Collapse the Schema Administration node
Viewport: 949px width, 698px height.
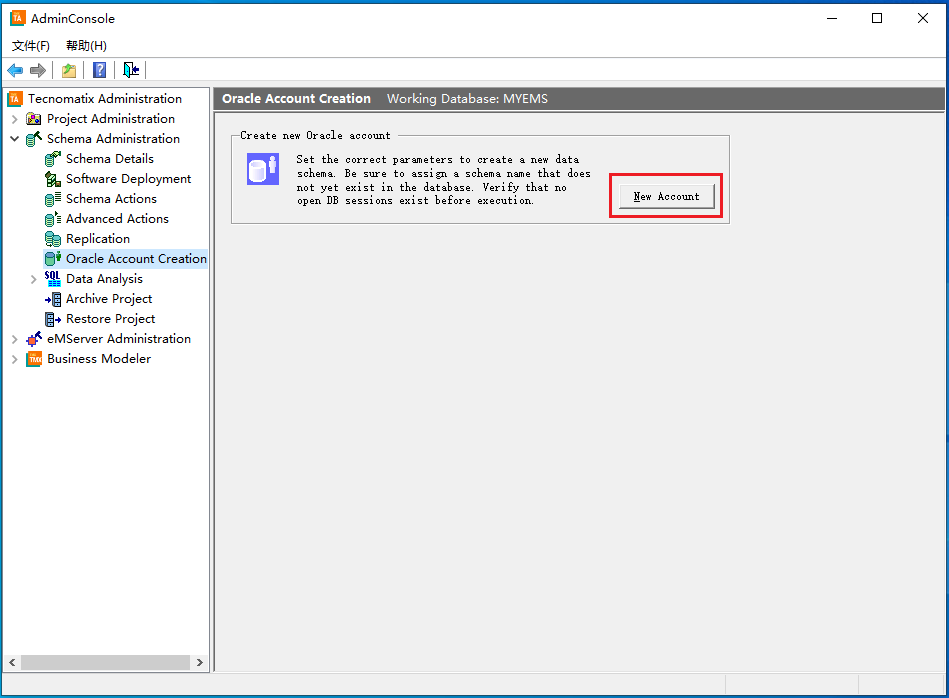pyautogui.click(x=15, y=139)
